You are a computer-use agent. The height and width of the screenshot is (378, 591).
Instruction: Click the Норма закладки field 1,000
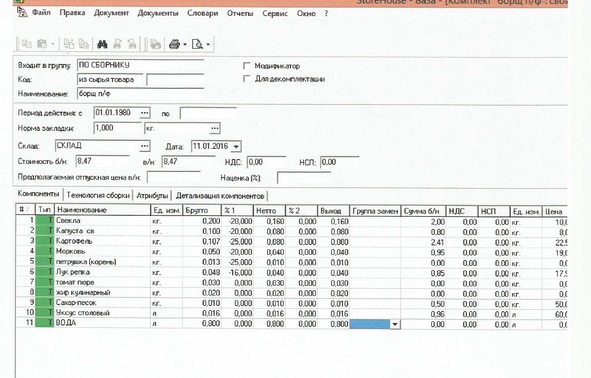(117, 128)
